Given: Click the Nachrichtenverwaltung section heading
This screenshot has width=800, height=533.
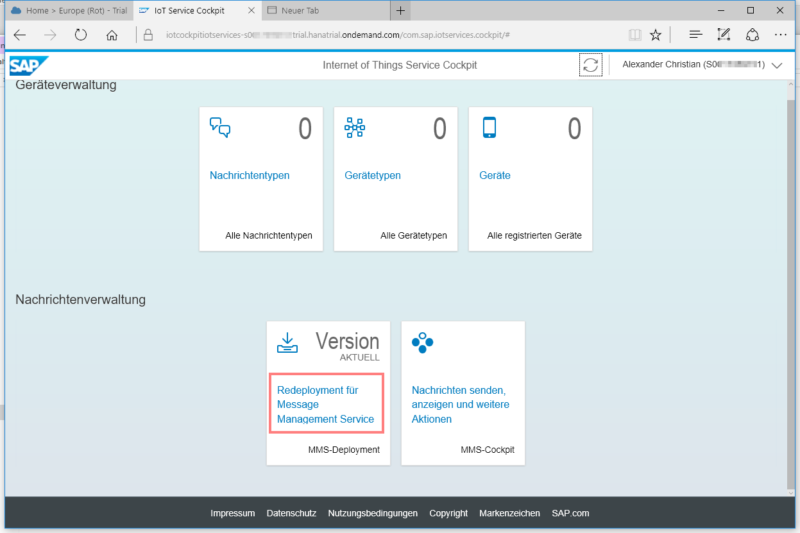Looking at the screenshot, I should pos(81,299).
